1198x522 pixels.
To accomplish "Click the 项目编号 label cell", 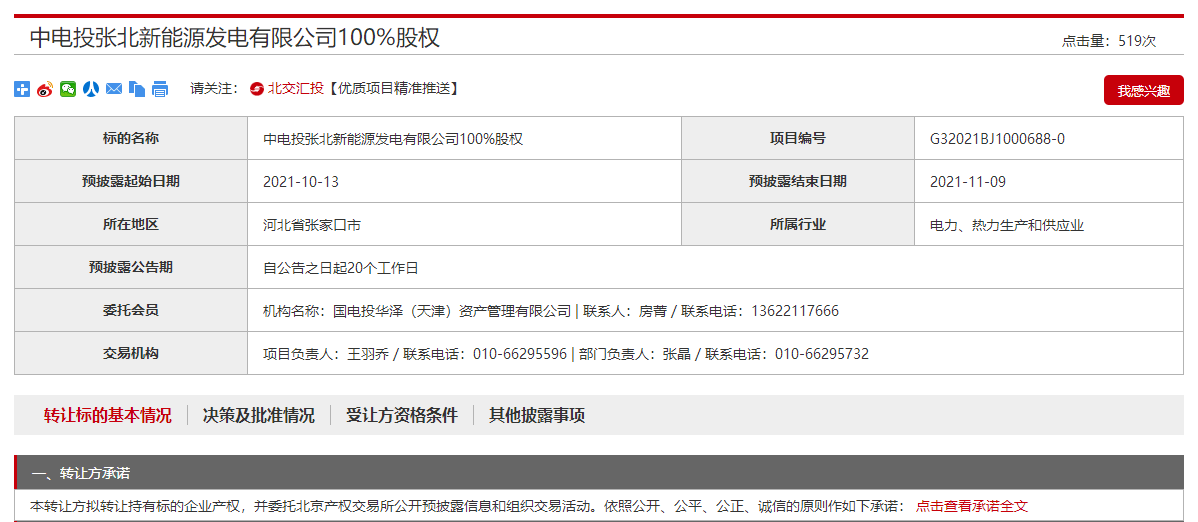I will coord(798,138).
